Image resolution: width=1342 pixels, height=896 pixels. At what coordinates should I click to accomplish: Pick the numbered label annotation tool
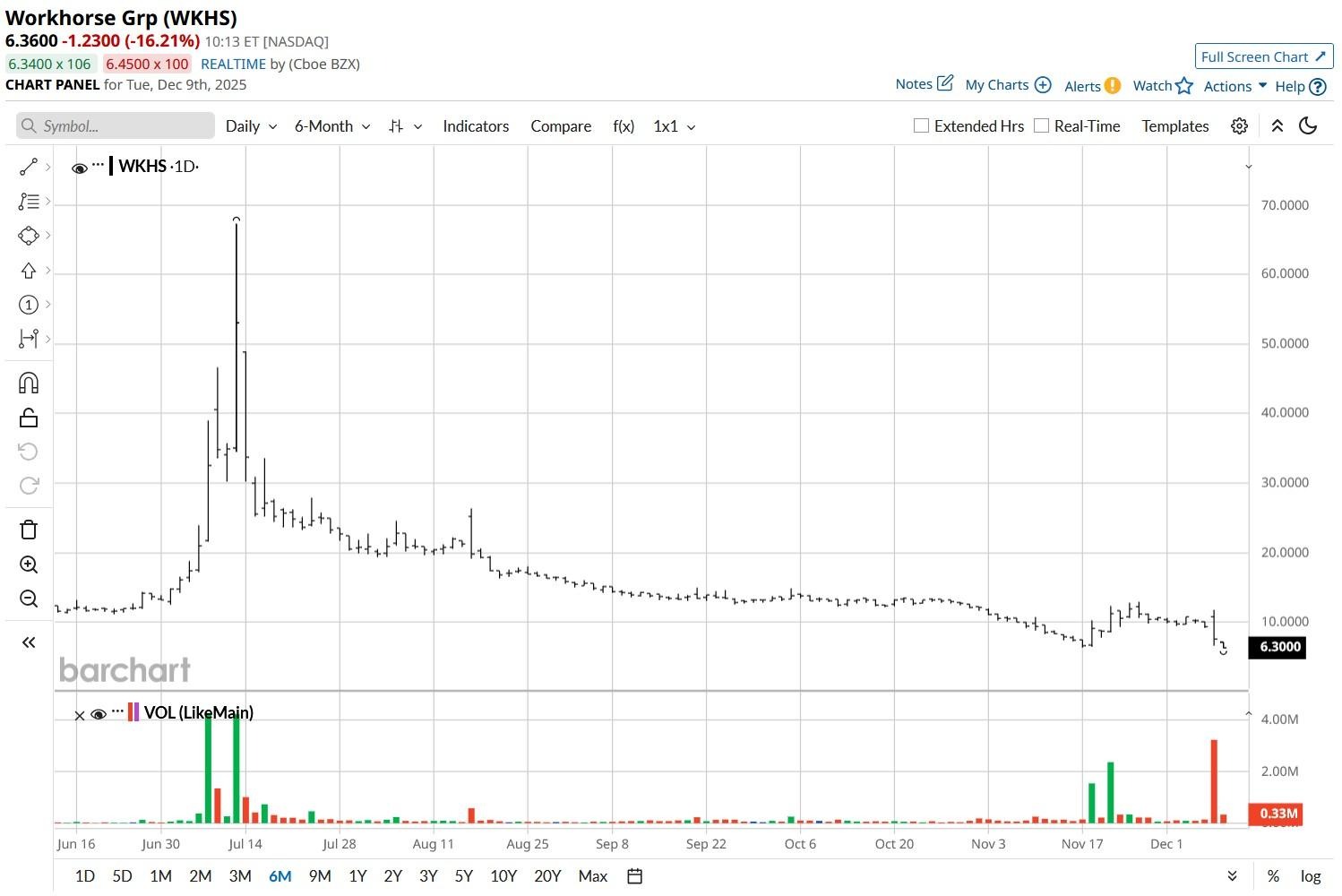[x=29, y=305]
